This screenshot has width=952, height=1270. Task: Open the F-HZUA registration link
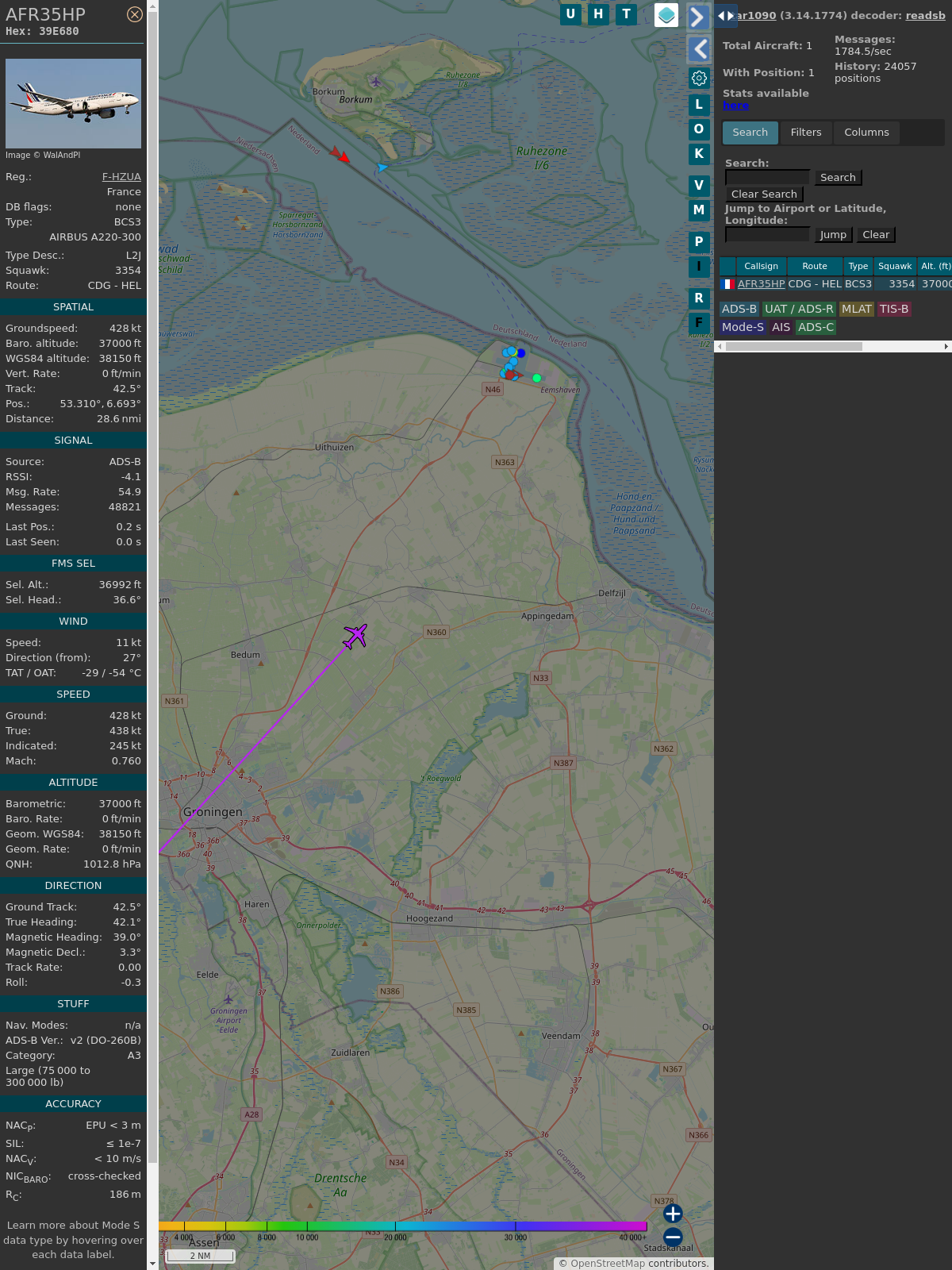click(121, 177)
